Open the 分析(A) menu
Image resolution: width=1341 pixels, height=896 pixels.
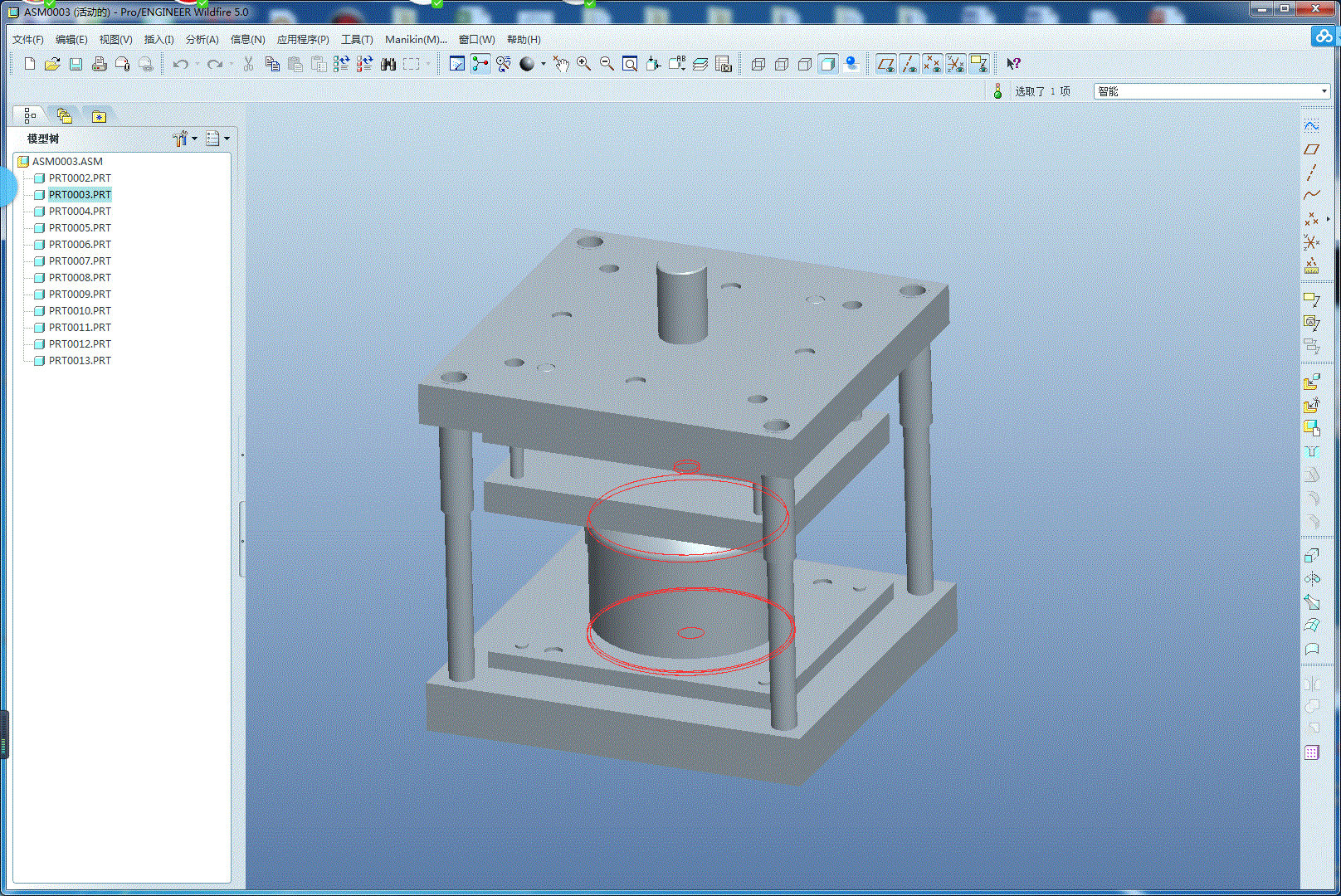[202, 39]
